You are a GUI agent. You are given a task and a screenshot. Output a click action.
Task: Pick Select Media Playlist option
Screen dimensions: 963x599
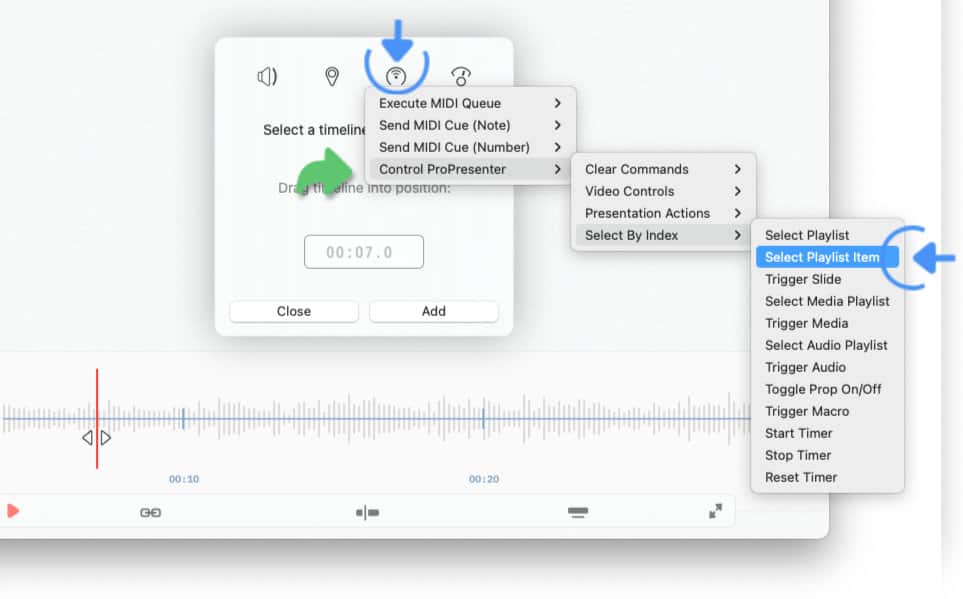(x=827, y=302)
